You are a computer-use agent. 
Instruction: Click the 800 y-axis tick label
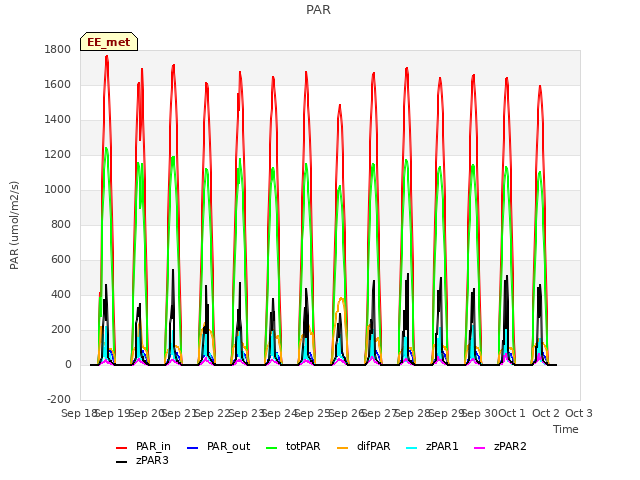[x=61, y=224]
